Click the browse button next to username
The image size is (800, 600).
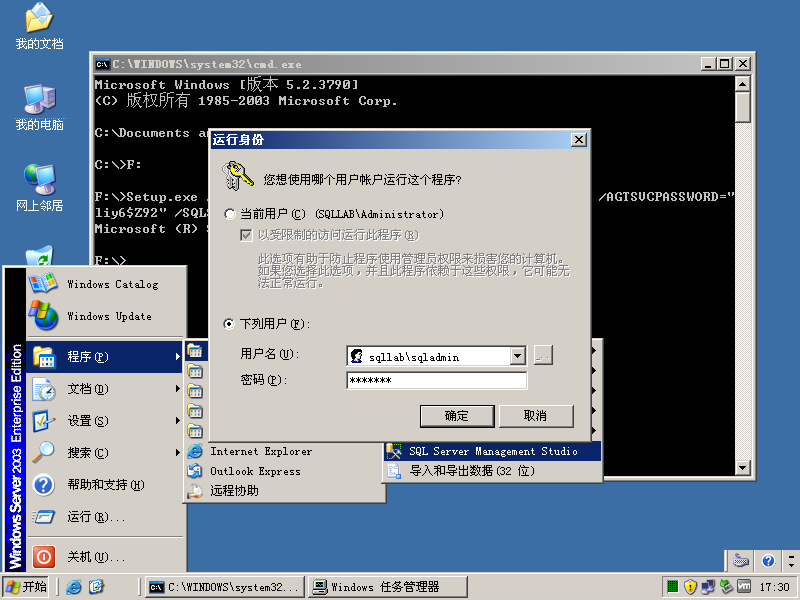(543, 356)
